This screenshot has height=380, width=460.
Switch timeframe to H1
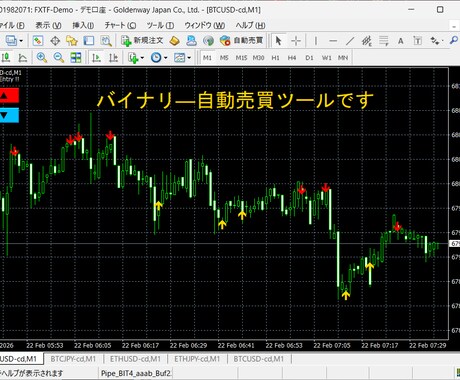[275, 58]
